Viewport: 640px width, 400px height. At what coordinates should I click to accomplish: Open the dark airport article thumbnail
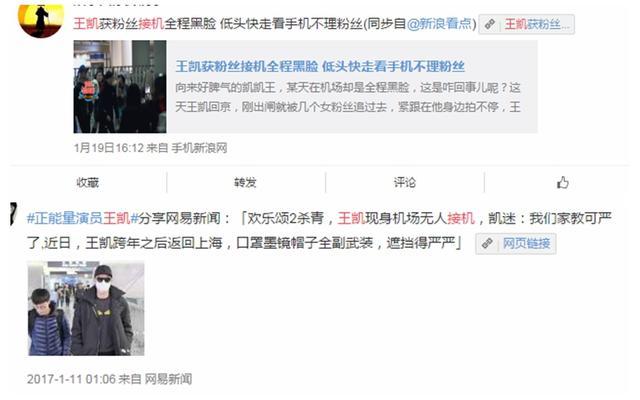click(x=120, y=87)
